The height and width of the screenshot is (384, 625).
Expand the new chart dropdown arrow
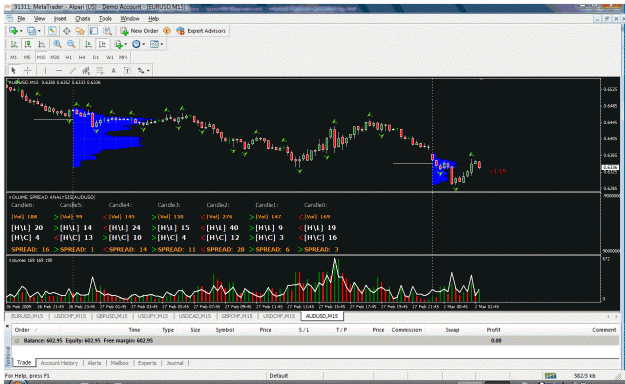click(x=21, y=31)
